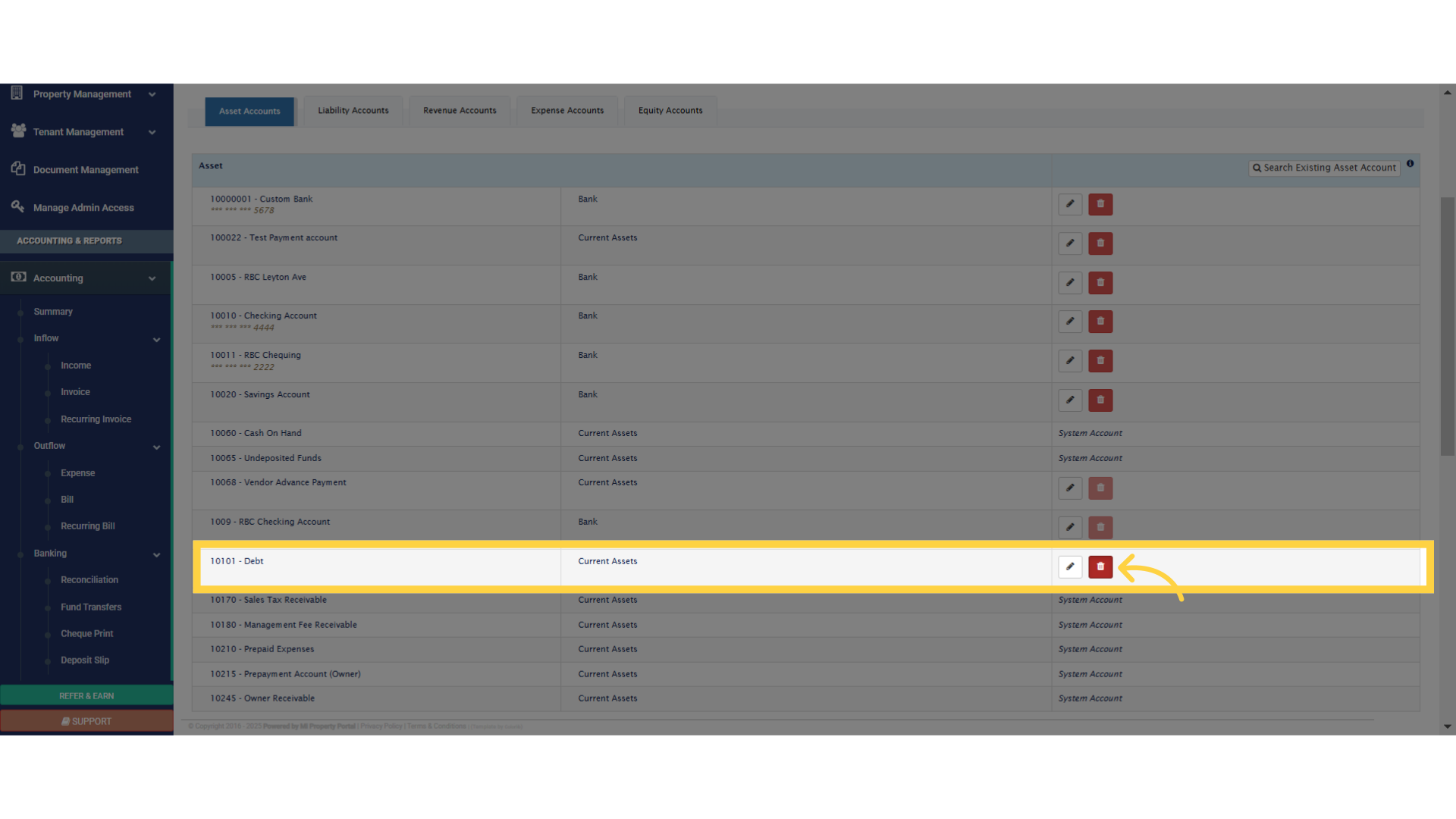Screen dimensions: 1456x819
Task: Collapse the Inflow submenu chevron
Action: click(157, 340)
